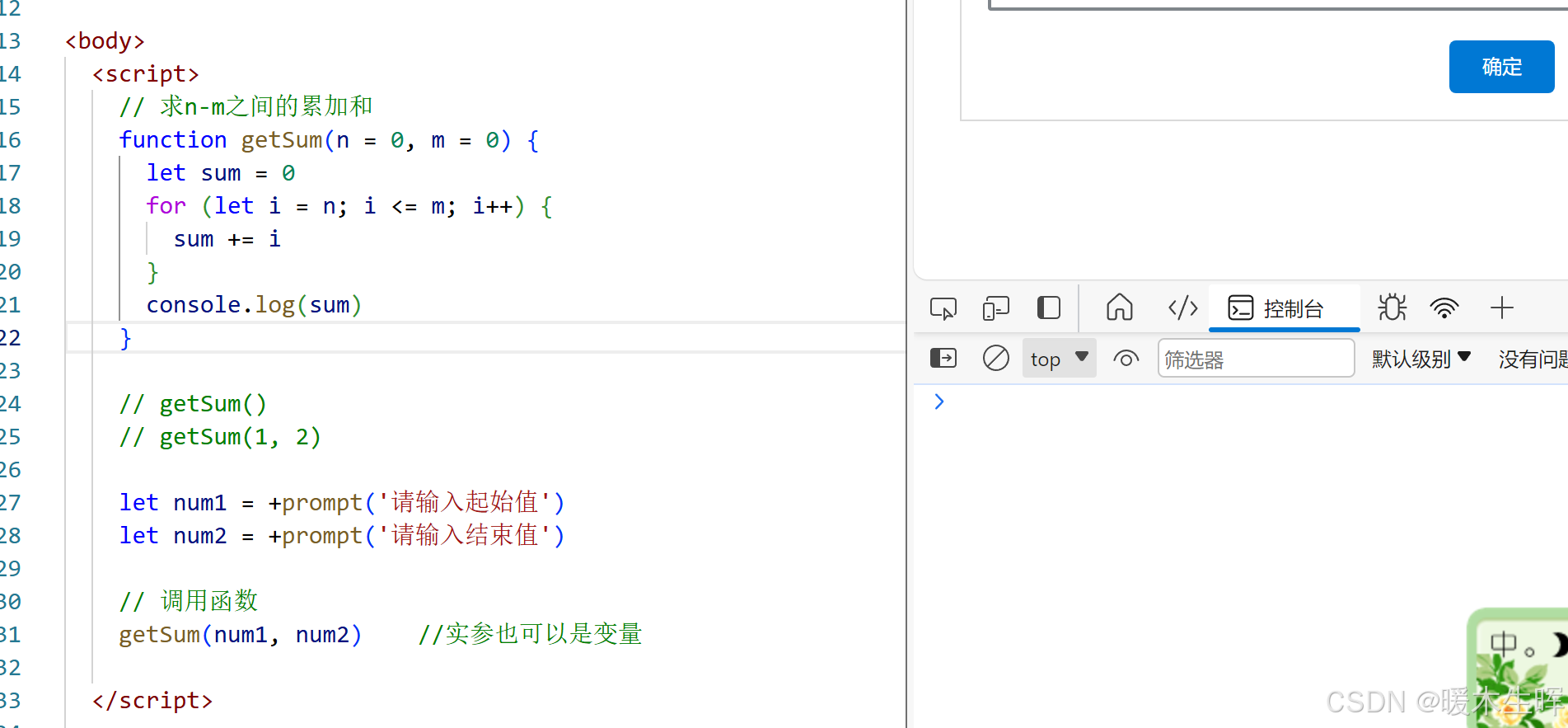Open the Elements code brackets tab

1182,308
